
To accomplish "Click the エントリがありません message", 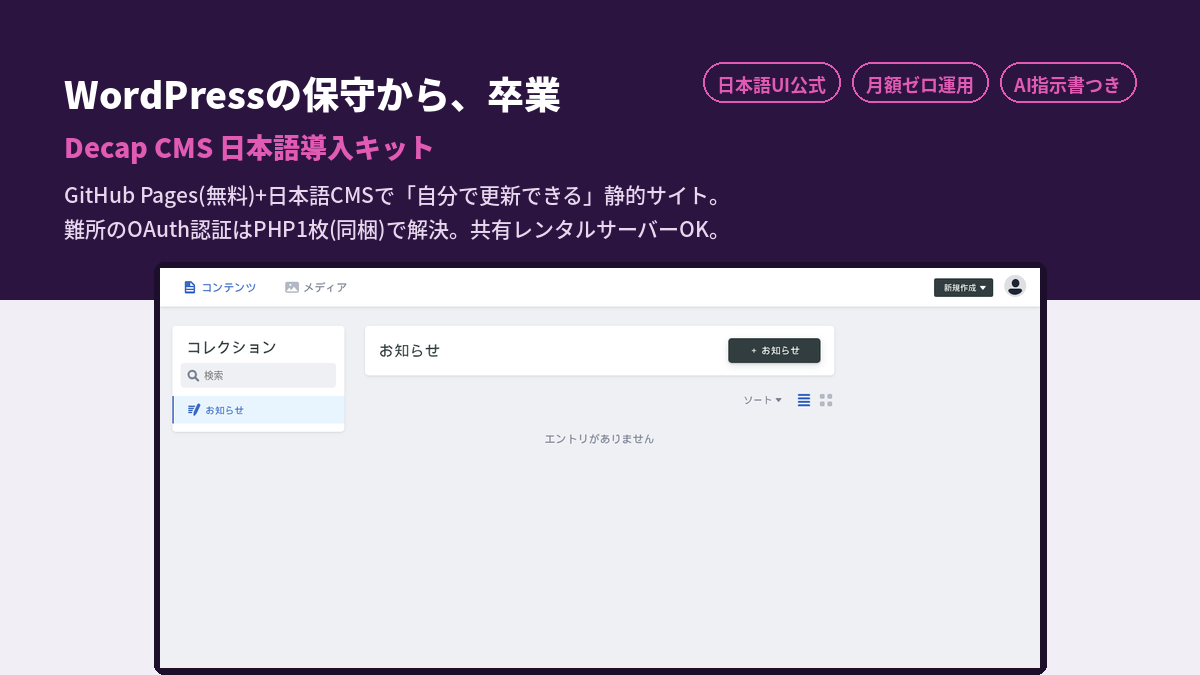I will click(x=599, y=439).
